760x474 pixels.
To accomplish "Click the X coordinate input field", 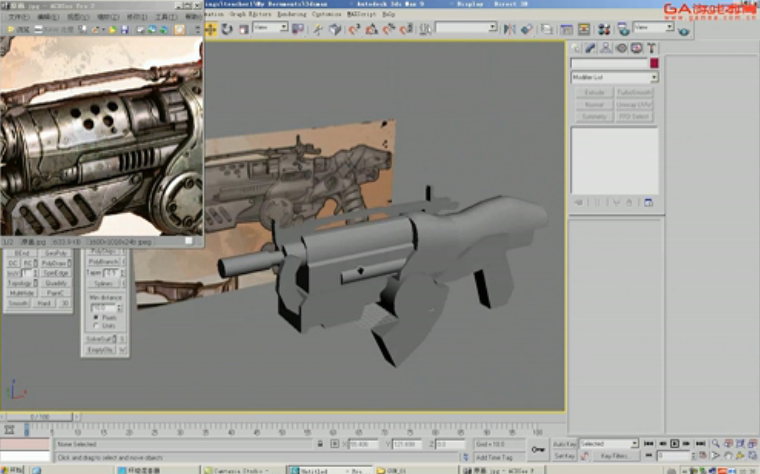I will (x=363, y=444).
